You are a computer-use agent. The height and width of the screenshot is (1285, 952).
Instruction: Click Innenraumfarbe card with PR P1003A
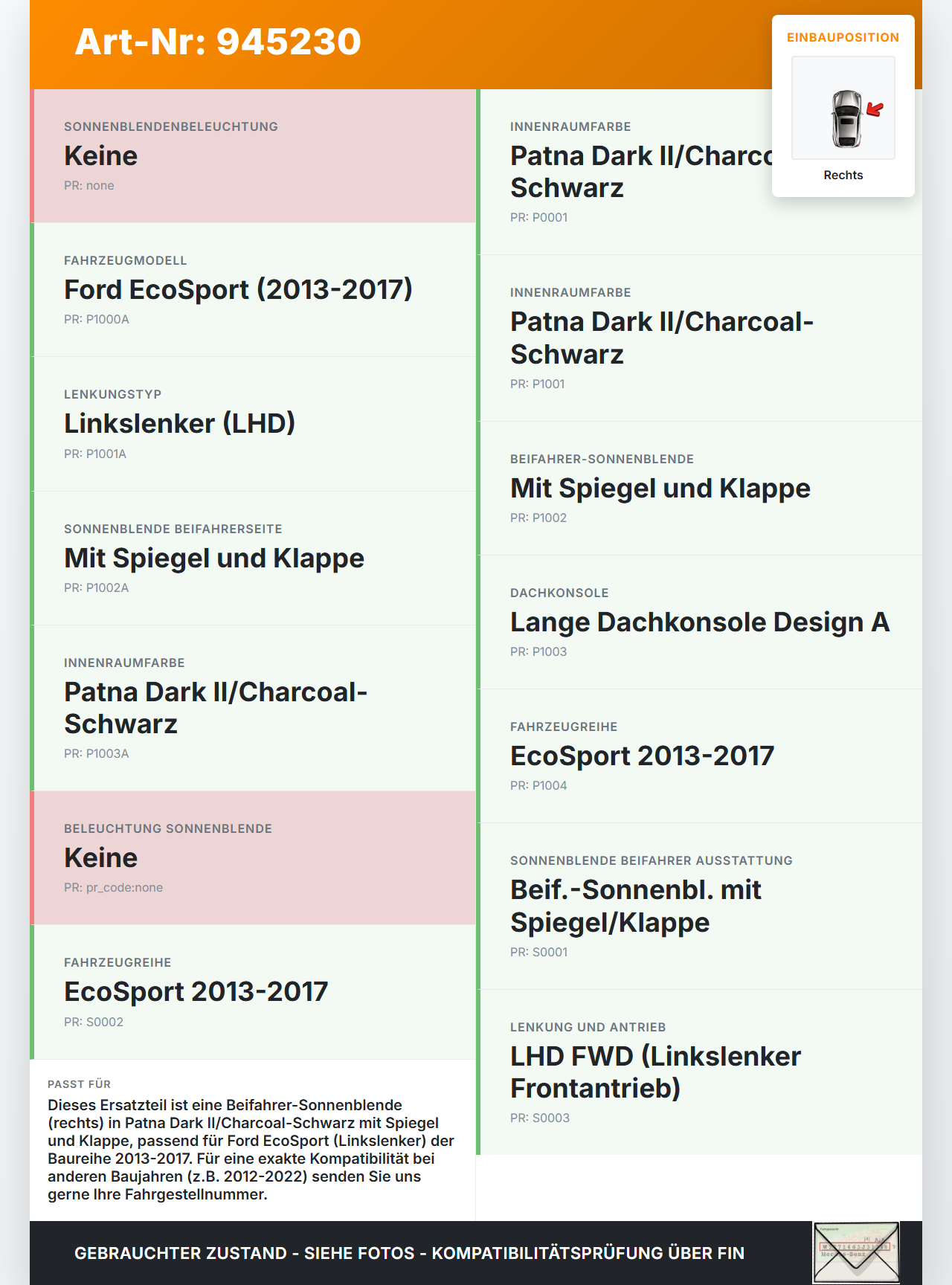(253, 708)
